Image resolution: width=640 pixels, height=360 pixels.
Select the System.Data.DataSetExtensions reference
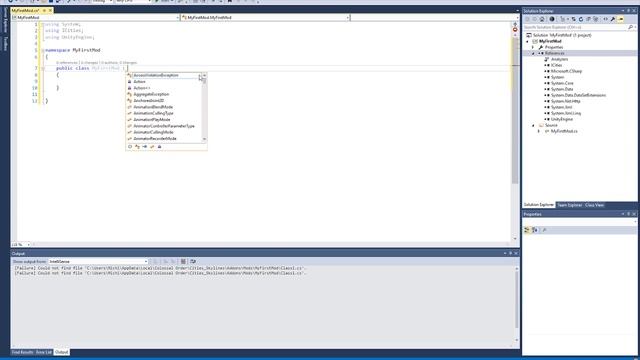(578, 95)
